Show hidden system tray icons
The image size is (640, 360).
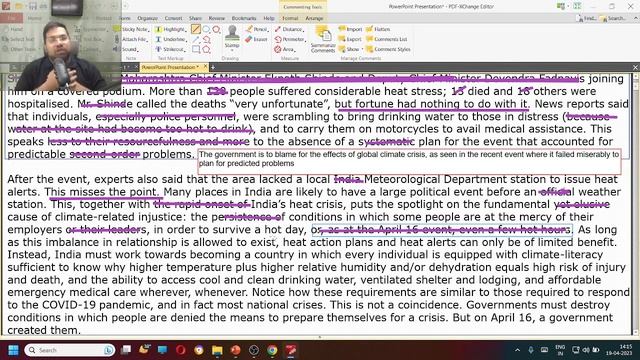pos(517,350)
